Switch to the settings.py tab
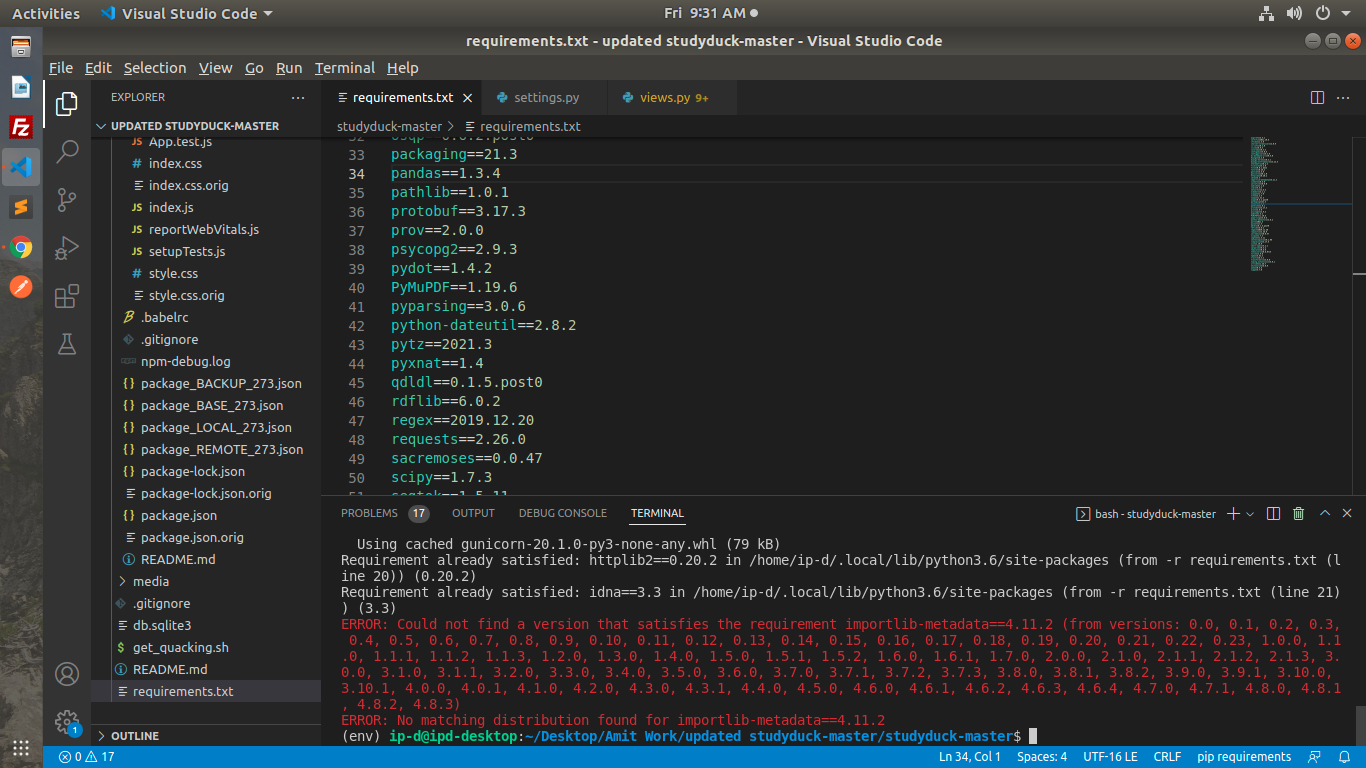This screenshot has height=768, width=1366. [546, 98]
